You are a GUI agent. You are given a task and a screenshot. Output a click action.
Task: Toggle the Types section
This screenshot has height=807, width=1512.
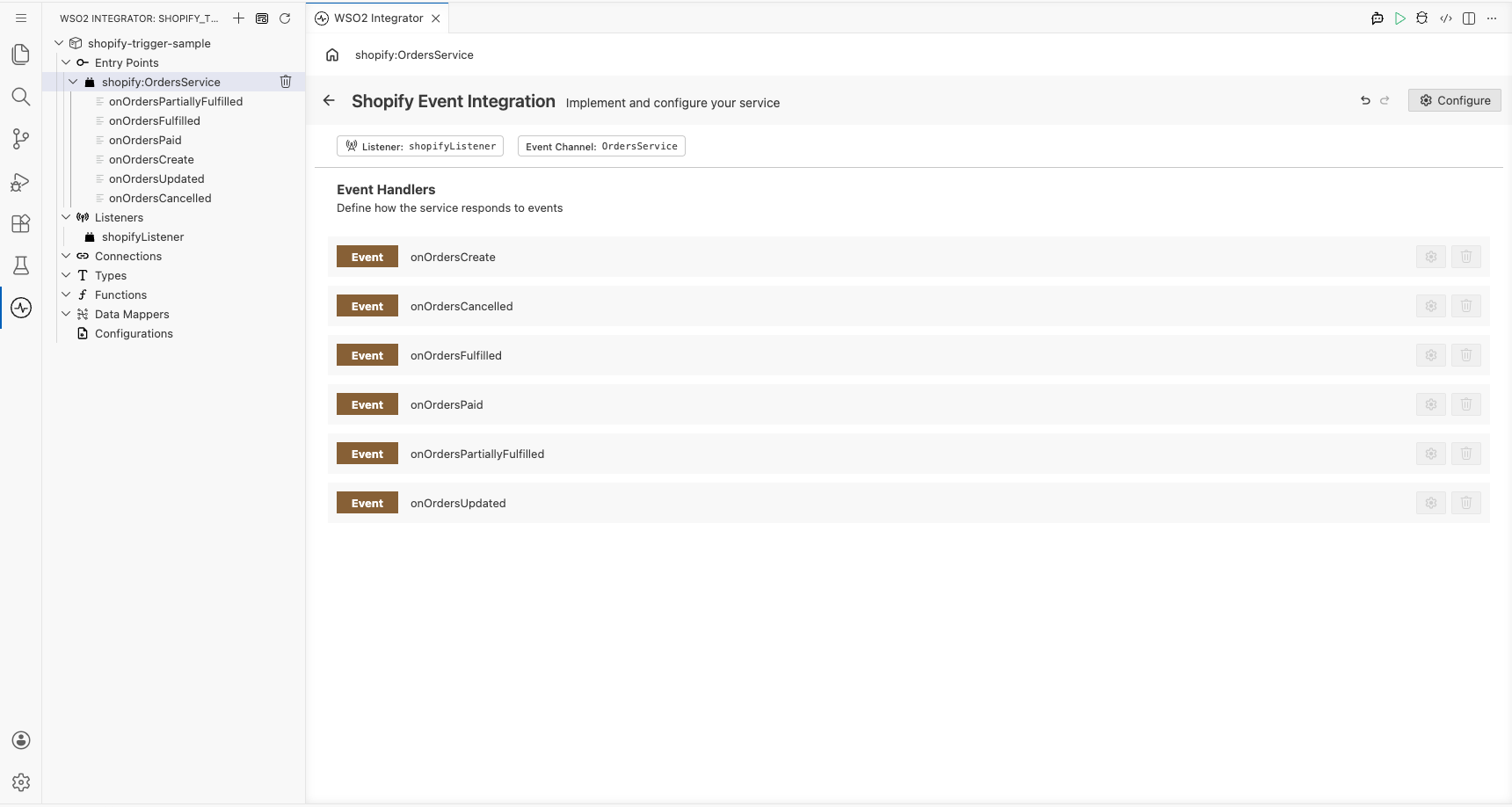(66, 275)
